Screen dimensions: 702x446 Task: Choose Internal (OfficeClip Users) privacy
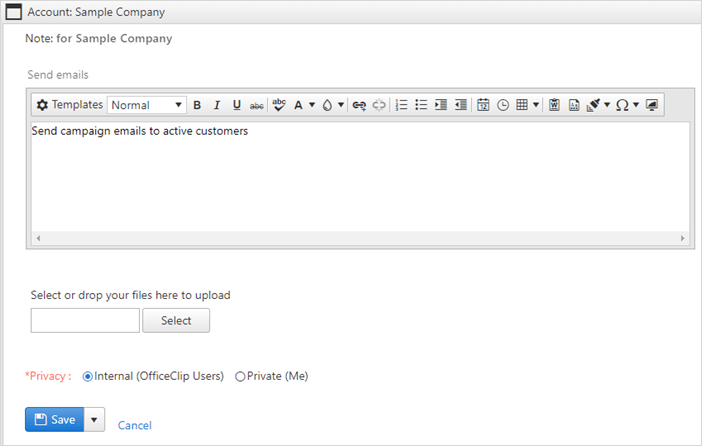tap(88, 377)
